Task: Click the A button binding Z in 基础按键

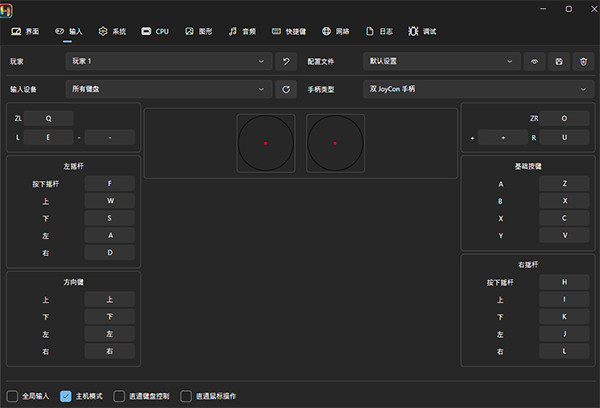Action: point(565,184)
